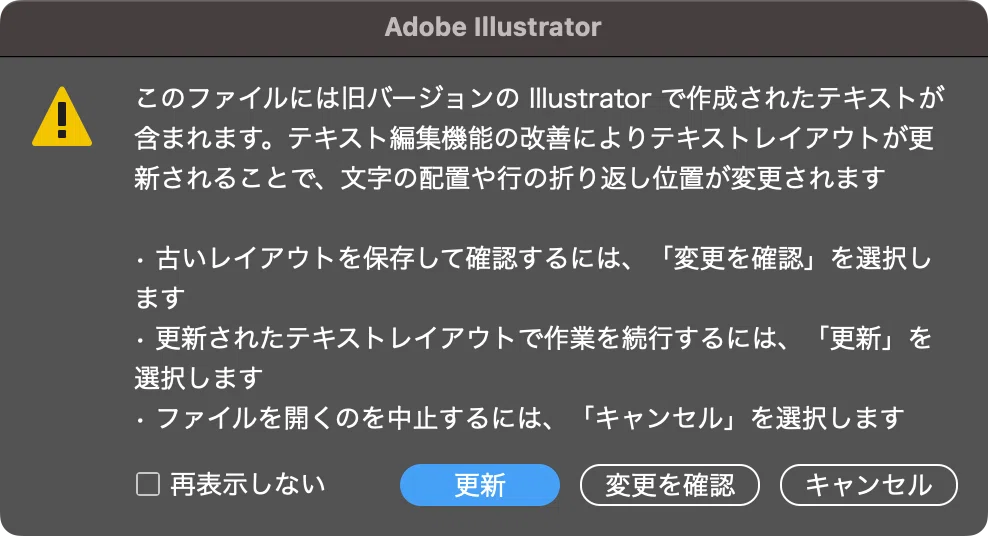The height and width of the screenshot is (536, 988).
Task: Click the bullet starting ファイルを開くのを中止
Action: (520, 418)
